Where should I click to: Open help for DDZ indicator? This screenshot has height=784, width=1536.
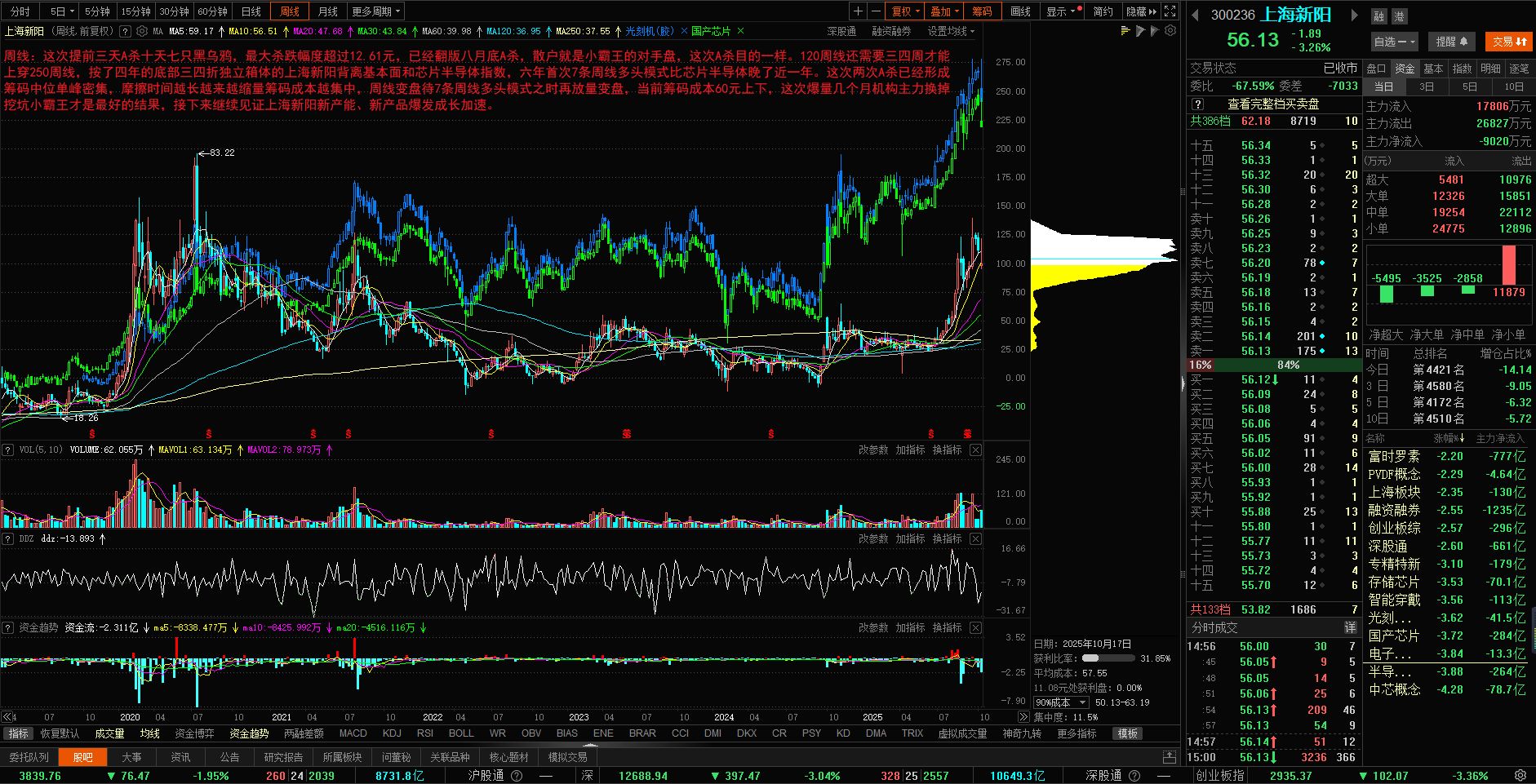pos(8,538)
